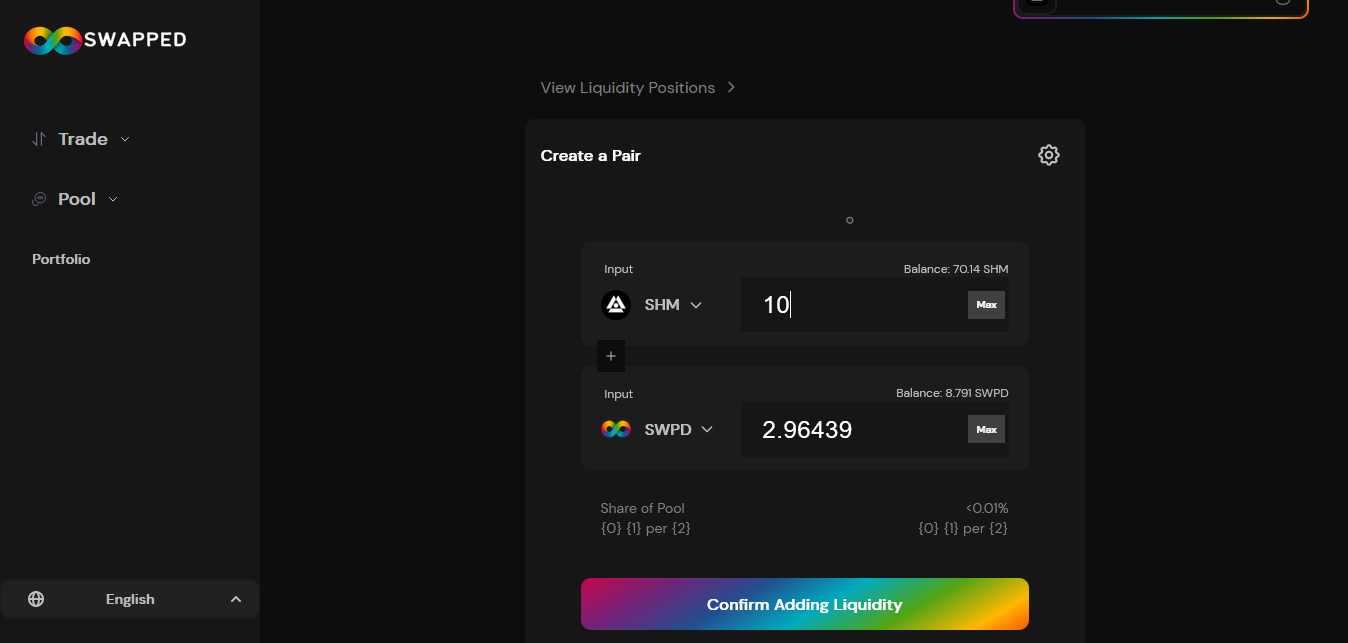
Task: Click the plus icon between inputs
Action: point(611,356)
